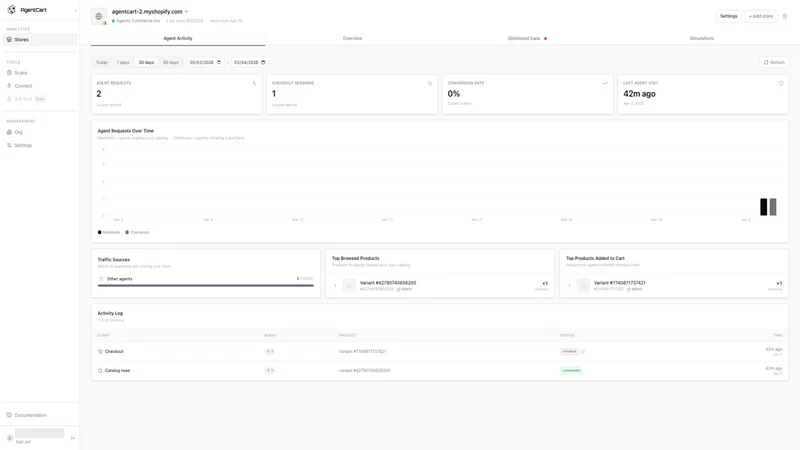Click the initiated status badge
This screenshot has width=800, height=450.
pyautogui.click(x=569, y=352)
